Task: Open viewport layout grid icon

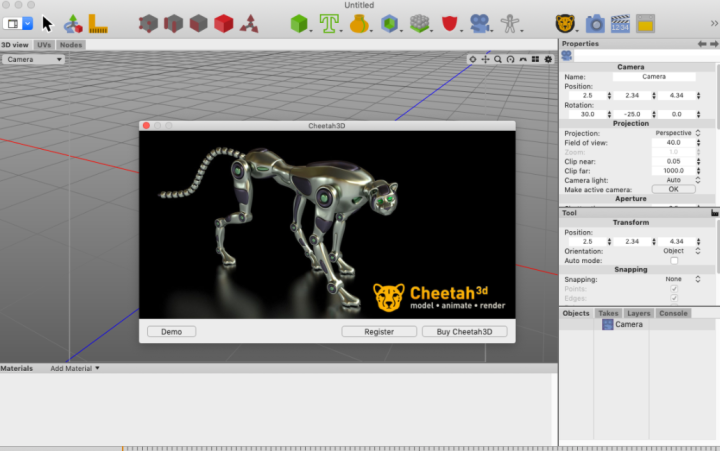Action: pyautogui.click(x=535, y=59)
